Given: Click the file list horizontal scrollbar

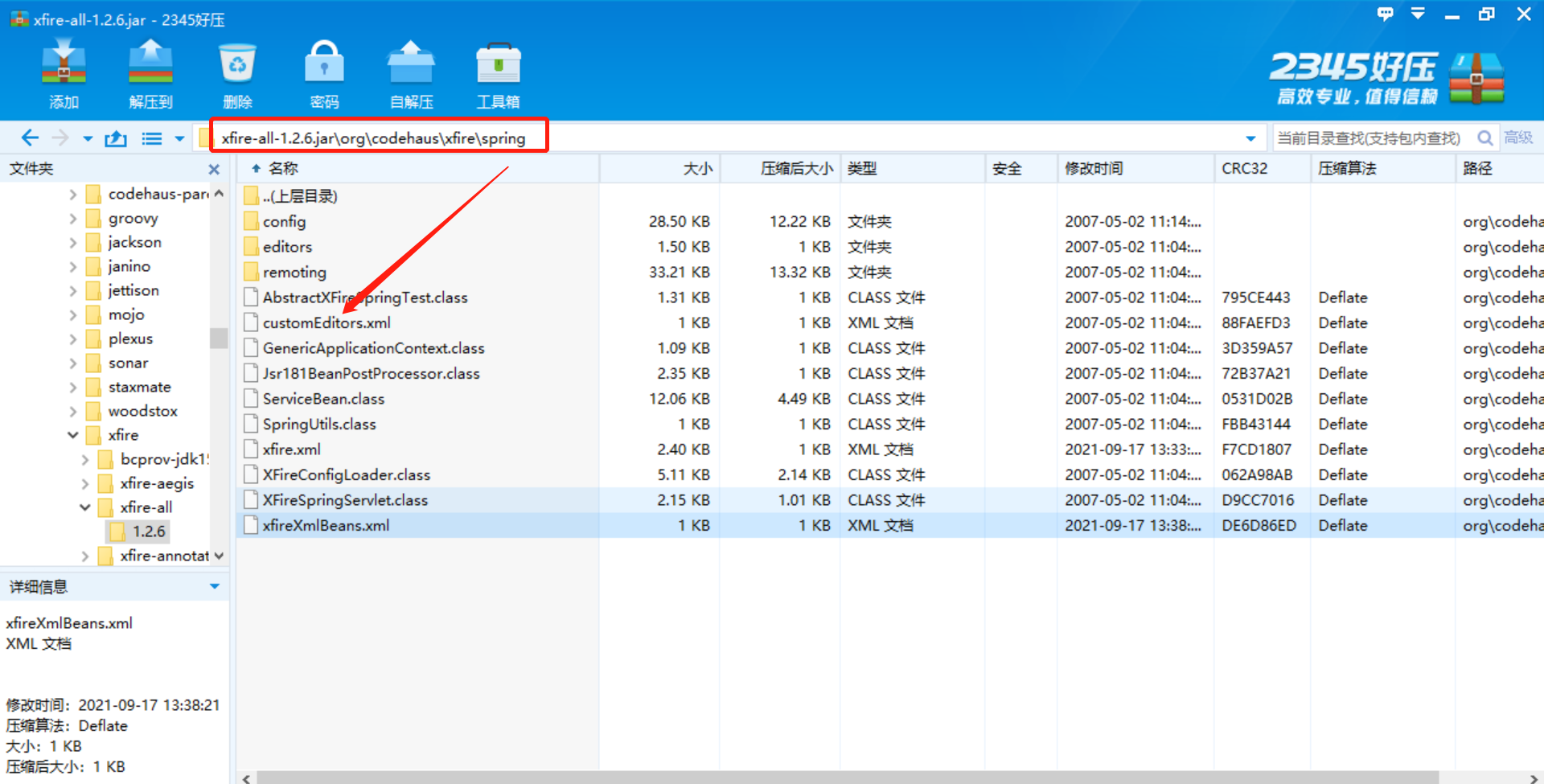Looking at the screenshot, I should pyautogui.click(x=847, y=778).
